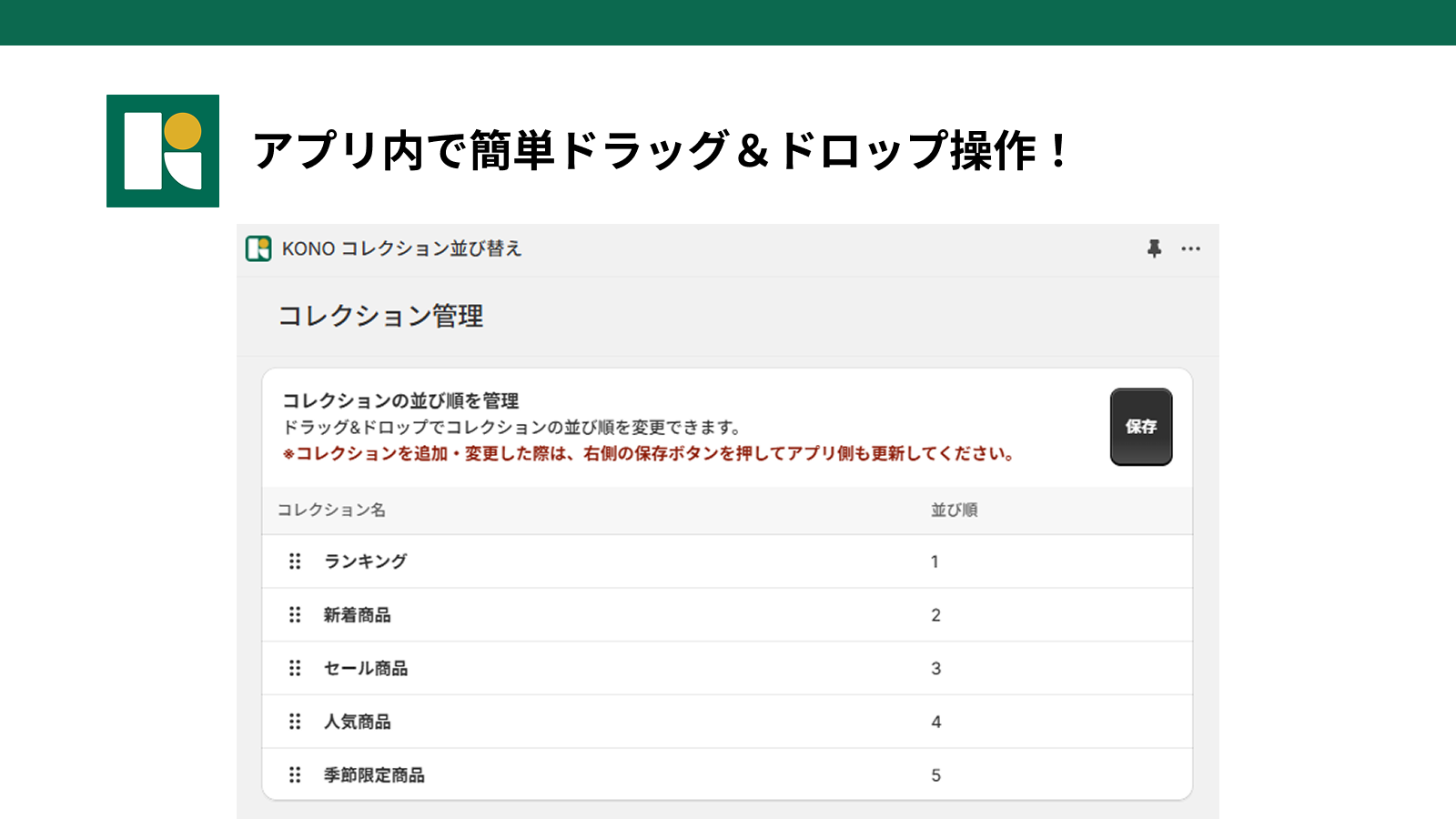Click the 保存 save button
This screenshot has height=819, width=1456.
click(x=1141, y=427)
